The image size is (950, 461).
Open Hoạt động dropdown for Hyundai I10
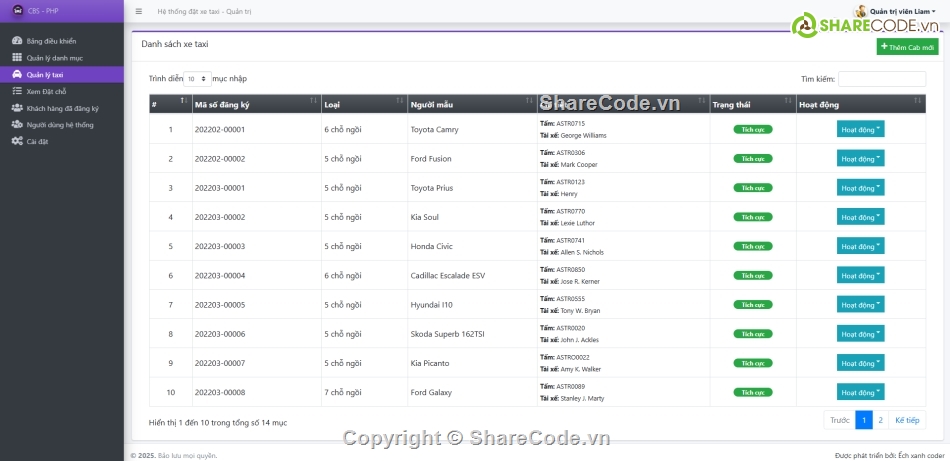[x=860, y=304]
